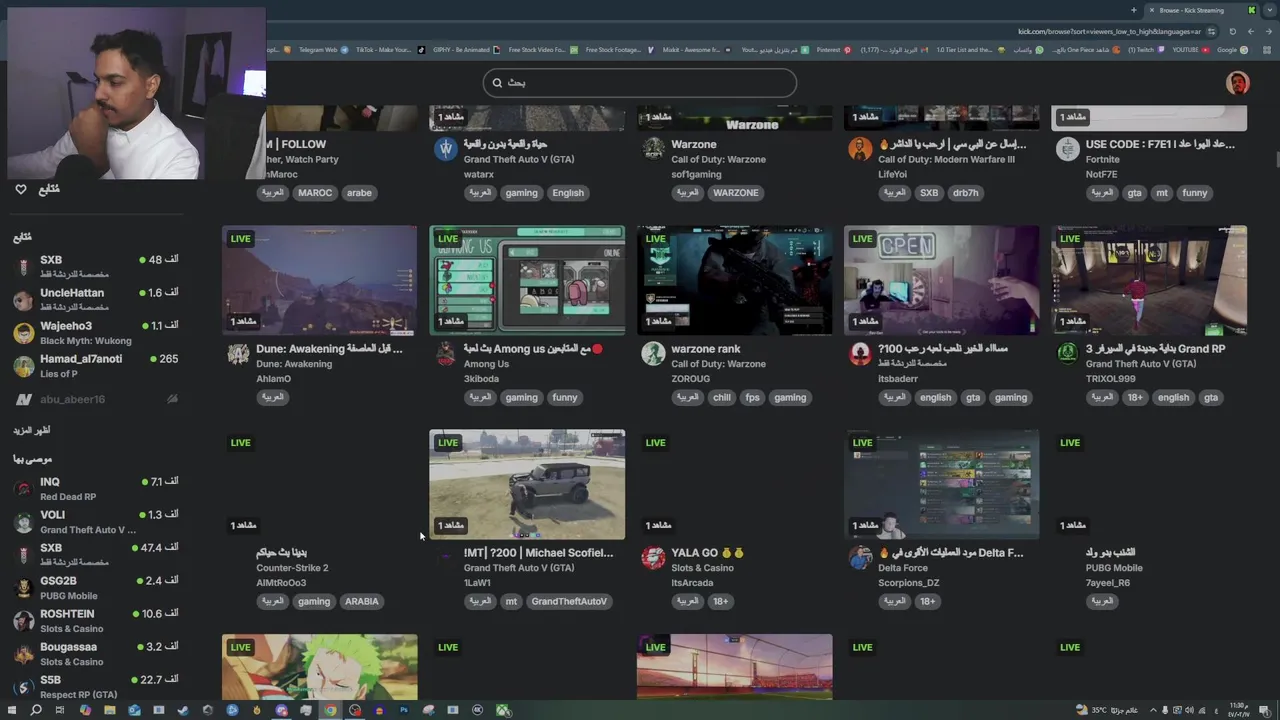This screenshot has height=720, width=1280.
Task: Open the Among Us stream thumbnail
Action: tap(527, 280)
